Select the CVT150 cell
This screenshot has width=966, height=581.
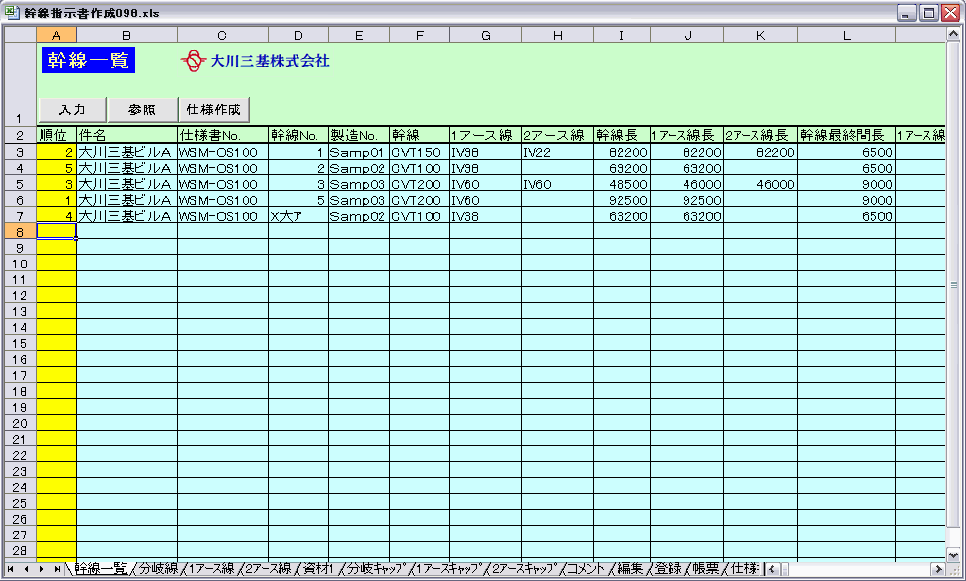[420, 152]
